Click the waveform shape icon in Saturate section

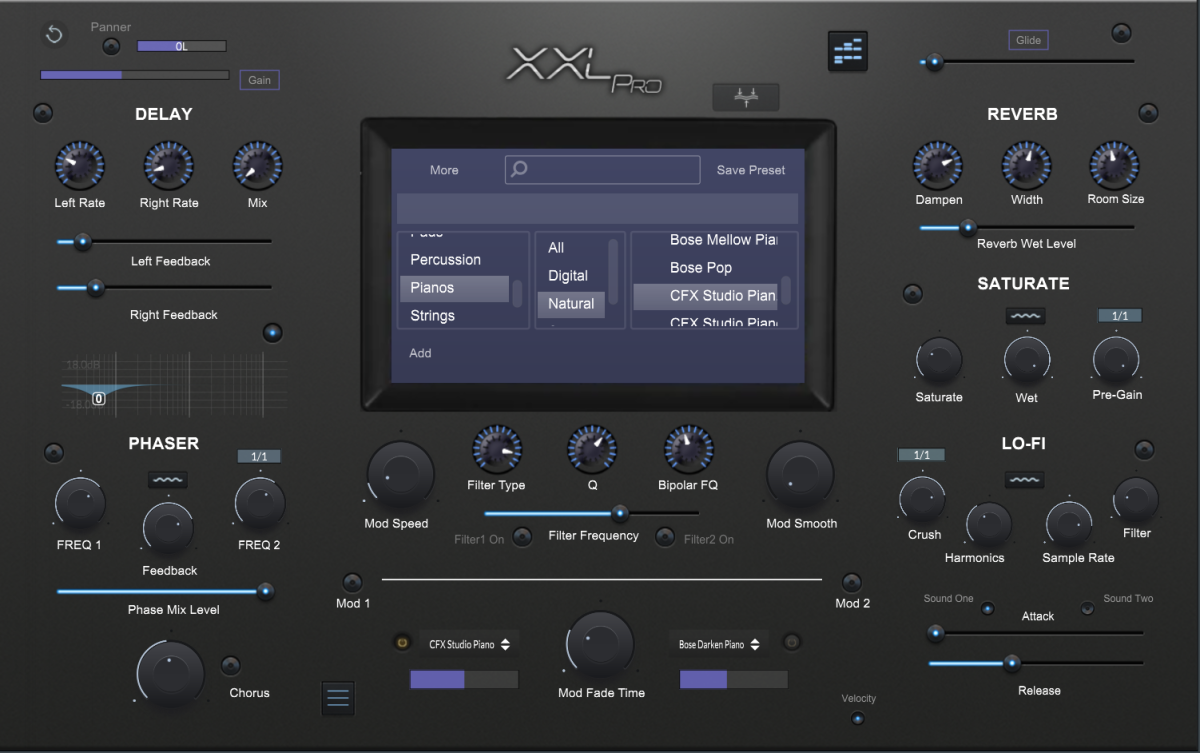1025,316
